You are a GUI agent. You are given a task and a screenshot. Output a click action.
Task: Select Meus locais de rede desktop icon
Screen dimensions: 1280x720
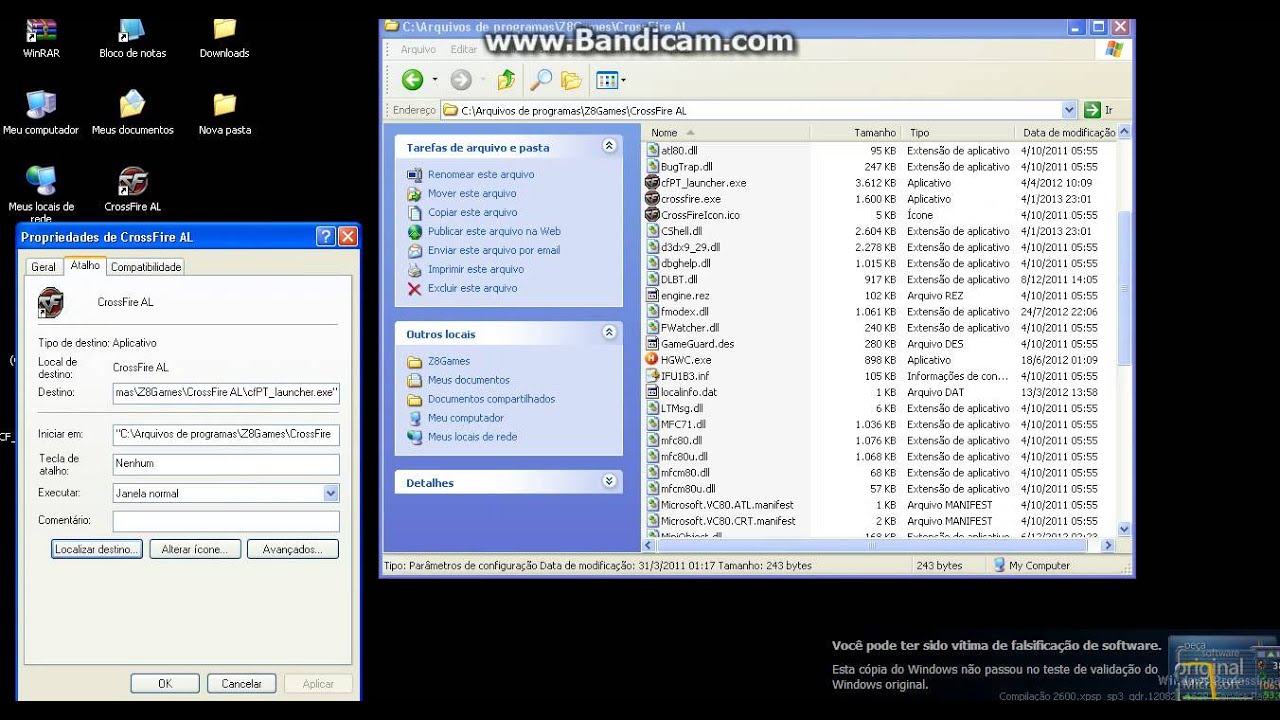pyautogui.click(x=41, y=194)
